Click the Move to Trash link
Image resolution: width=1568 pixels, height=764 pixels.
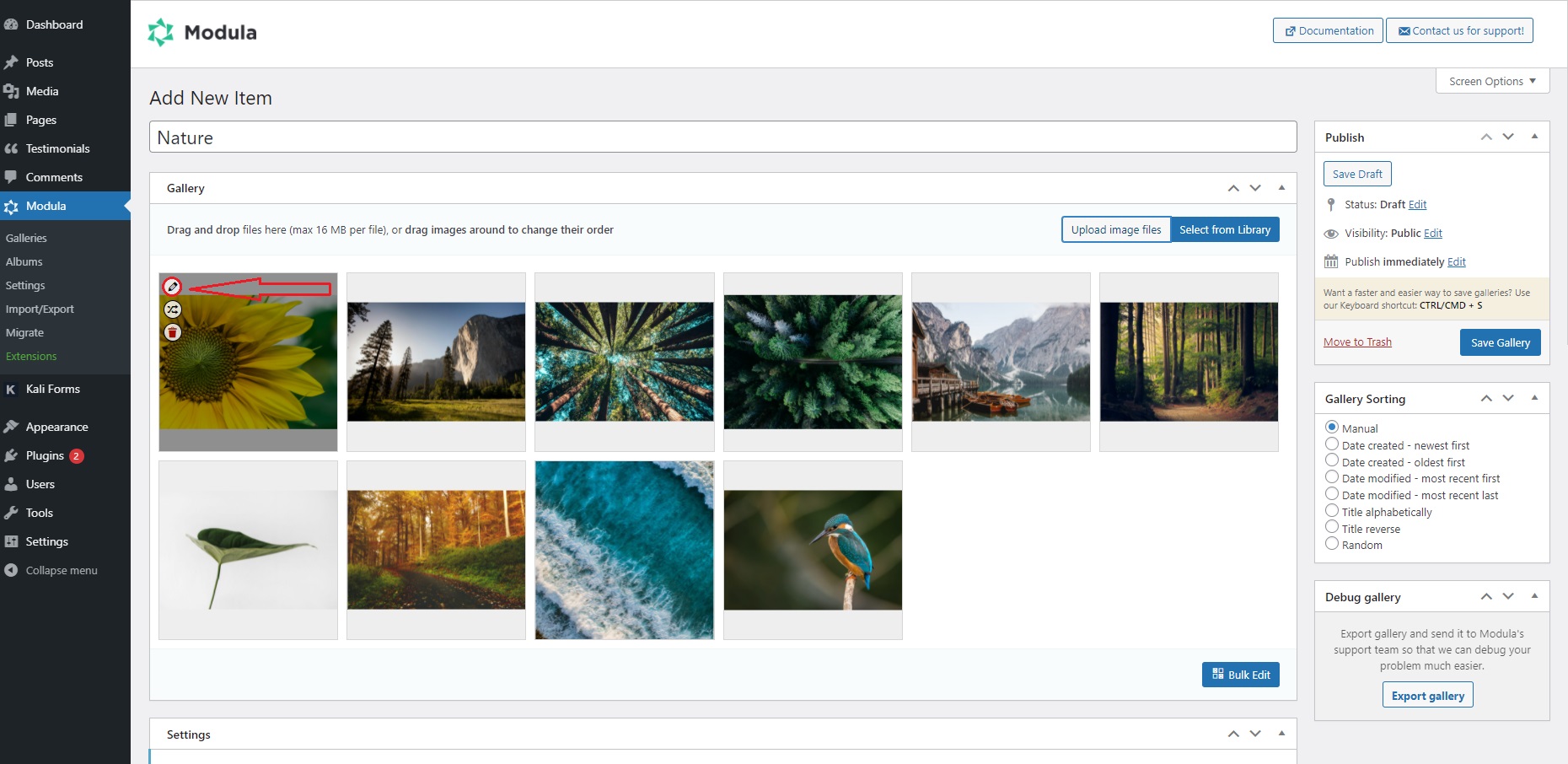coord(1356,342)
